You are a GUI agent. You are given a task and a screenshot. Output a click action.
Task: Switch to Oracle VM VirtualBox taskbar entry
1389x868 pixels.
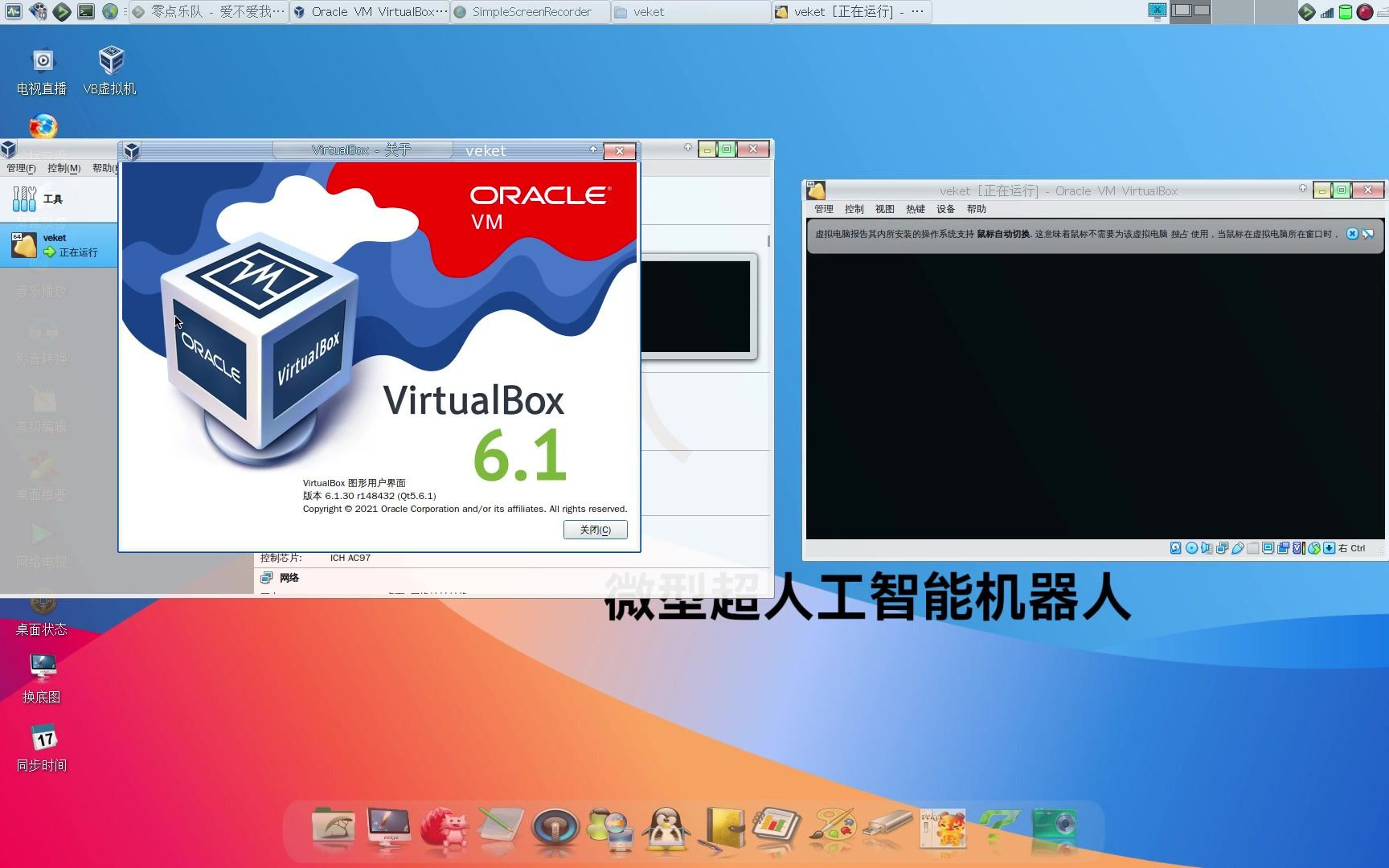pyautogui.click(x=370, y=11)
